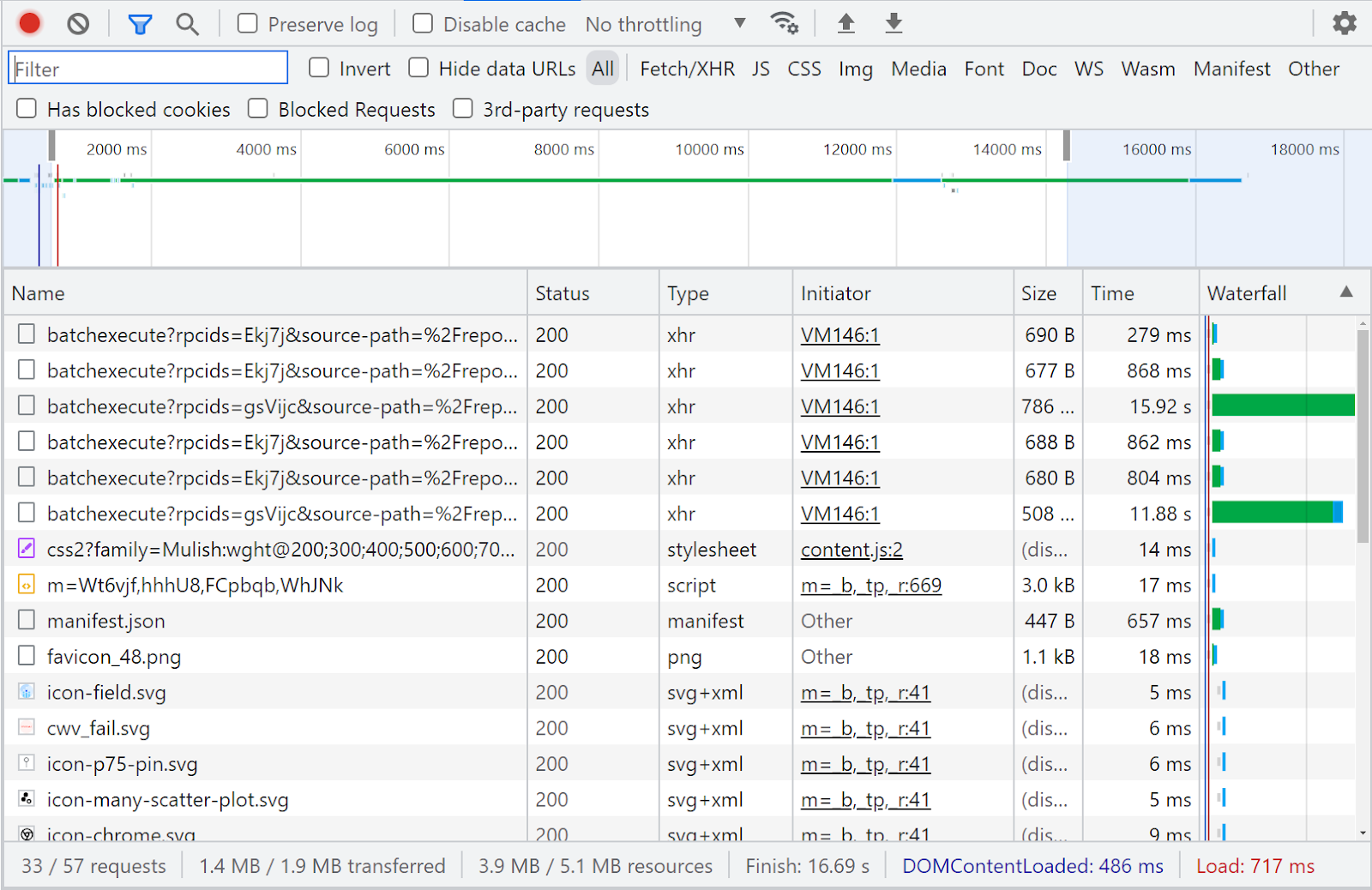Click scrollbar down arrow of request list
Image resolution: width=1372 pixels, height=890 pixels.
1363,833
